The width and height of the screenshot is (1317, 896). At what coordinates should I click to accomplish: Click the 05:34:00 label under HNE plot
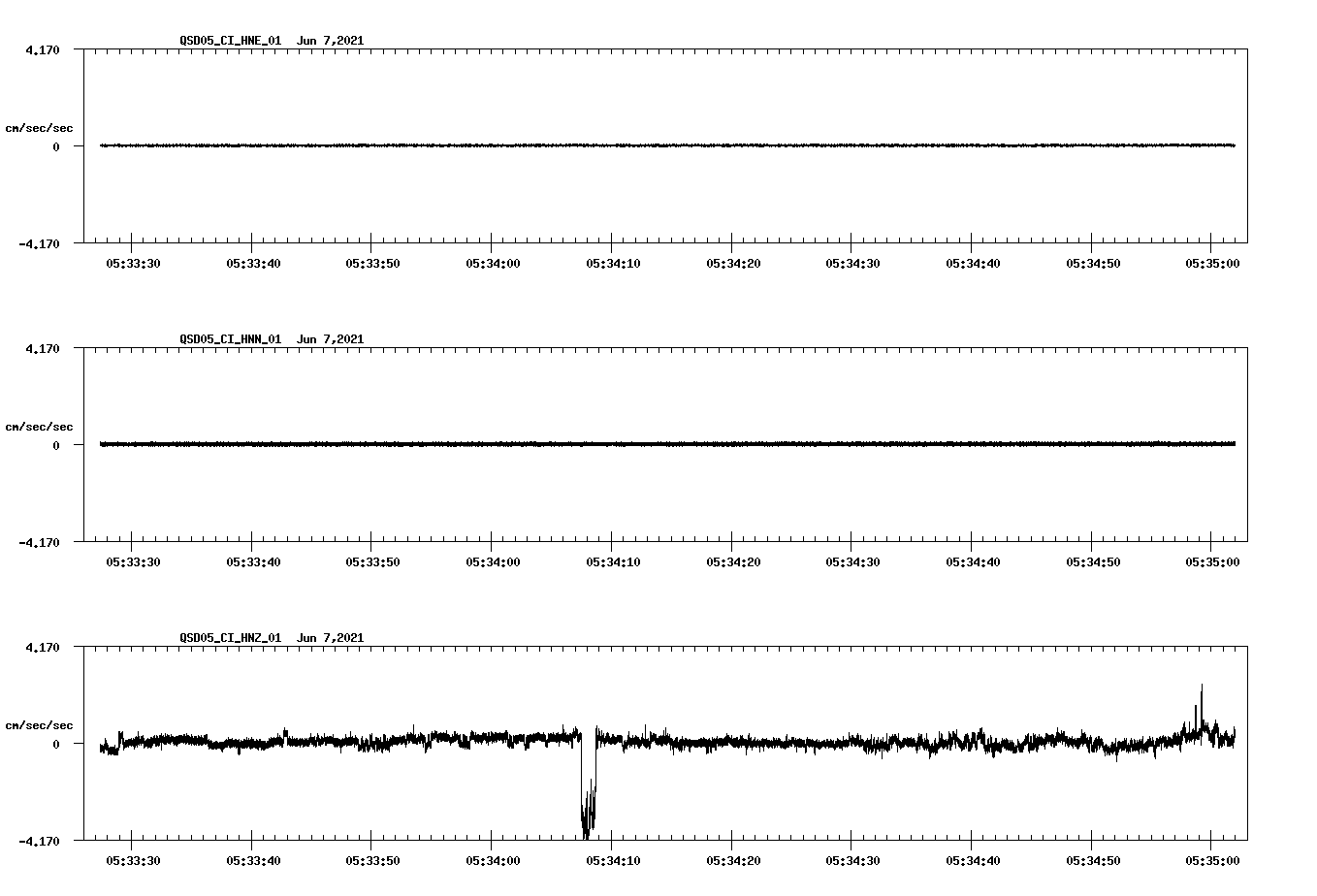[493, 264]
